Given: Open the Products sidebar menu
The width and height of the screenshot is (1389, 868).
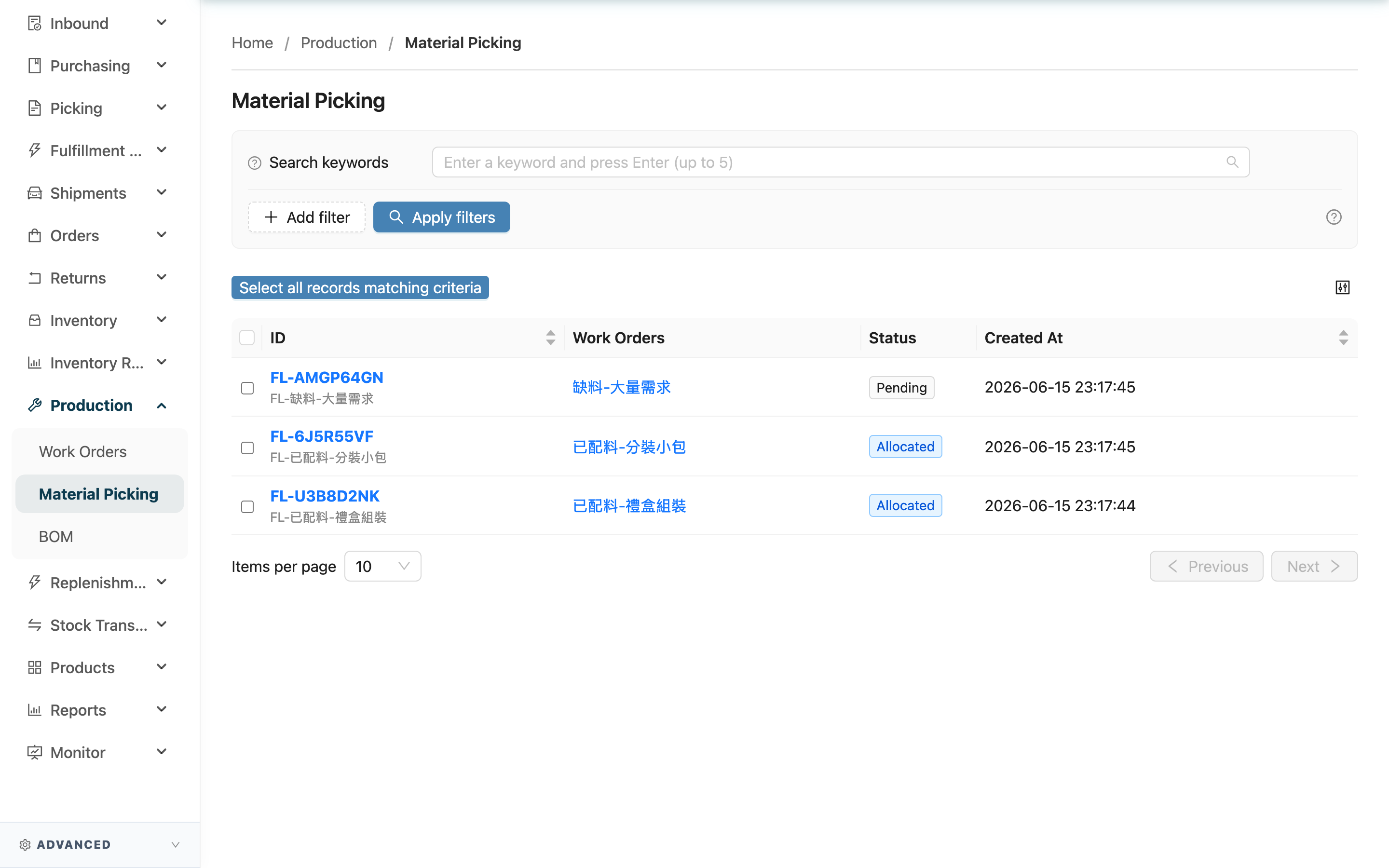Looking at the screenshot, I should 82,668.
